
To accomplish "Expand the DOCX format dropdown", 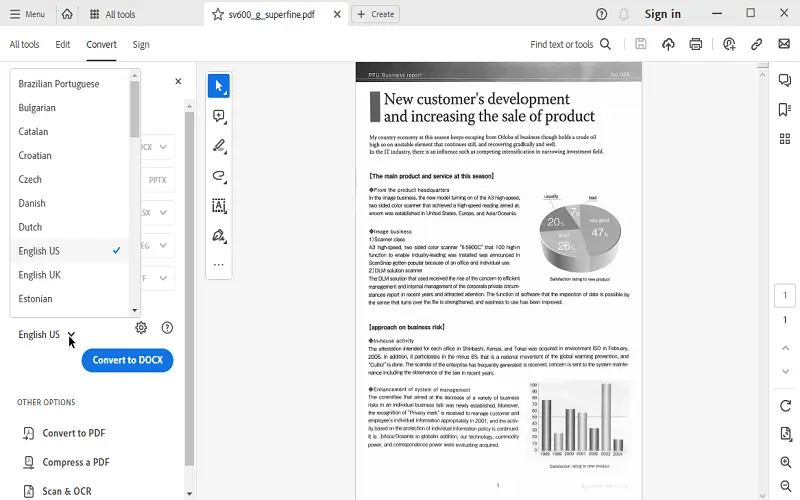I will 163,147.
